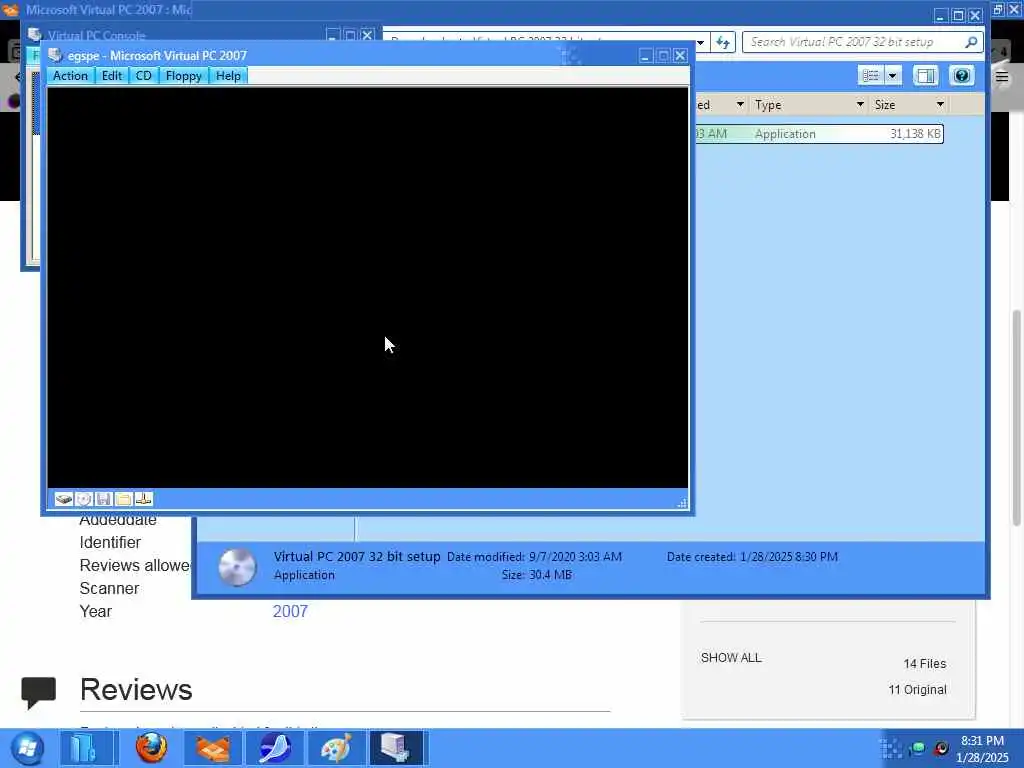Open the CD menu in Virtual PC
The width and height of the screenshot is (1024, 768).
coord(144,76)
